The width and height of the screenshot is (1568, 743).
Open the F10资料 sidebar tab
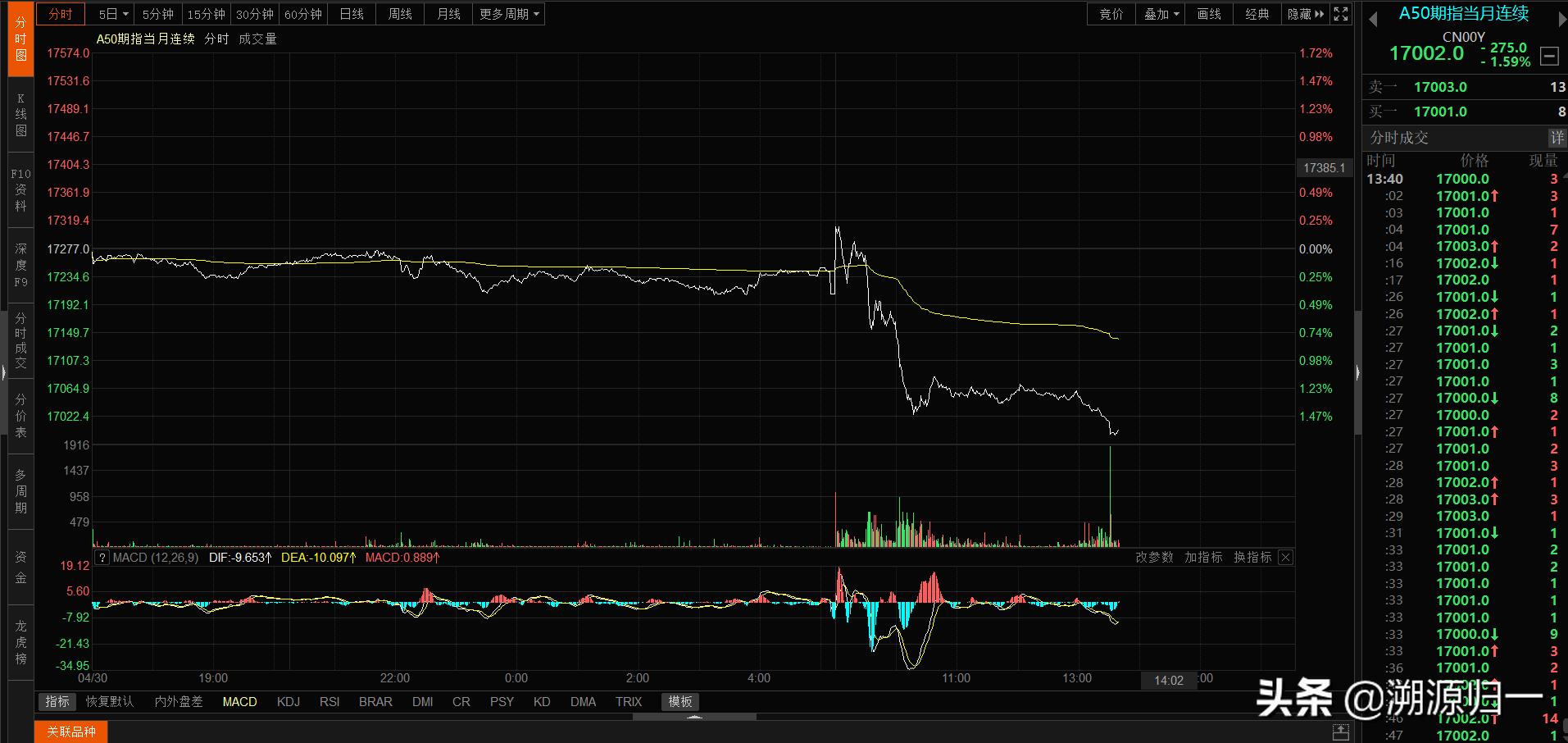20,190
